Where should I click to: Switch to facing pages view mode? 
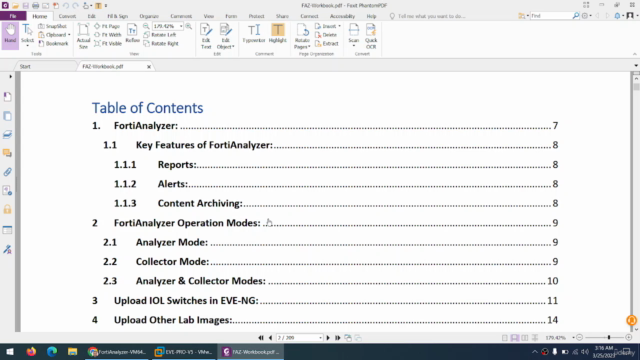(x=525, y=338)
